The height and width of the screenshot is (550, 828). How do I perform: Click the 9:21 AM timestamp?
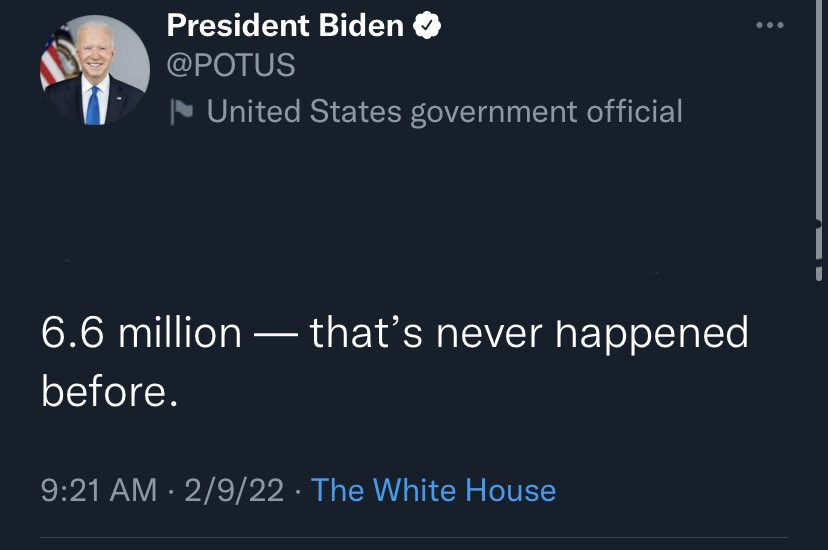point(99,490)
